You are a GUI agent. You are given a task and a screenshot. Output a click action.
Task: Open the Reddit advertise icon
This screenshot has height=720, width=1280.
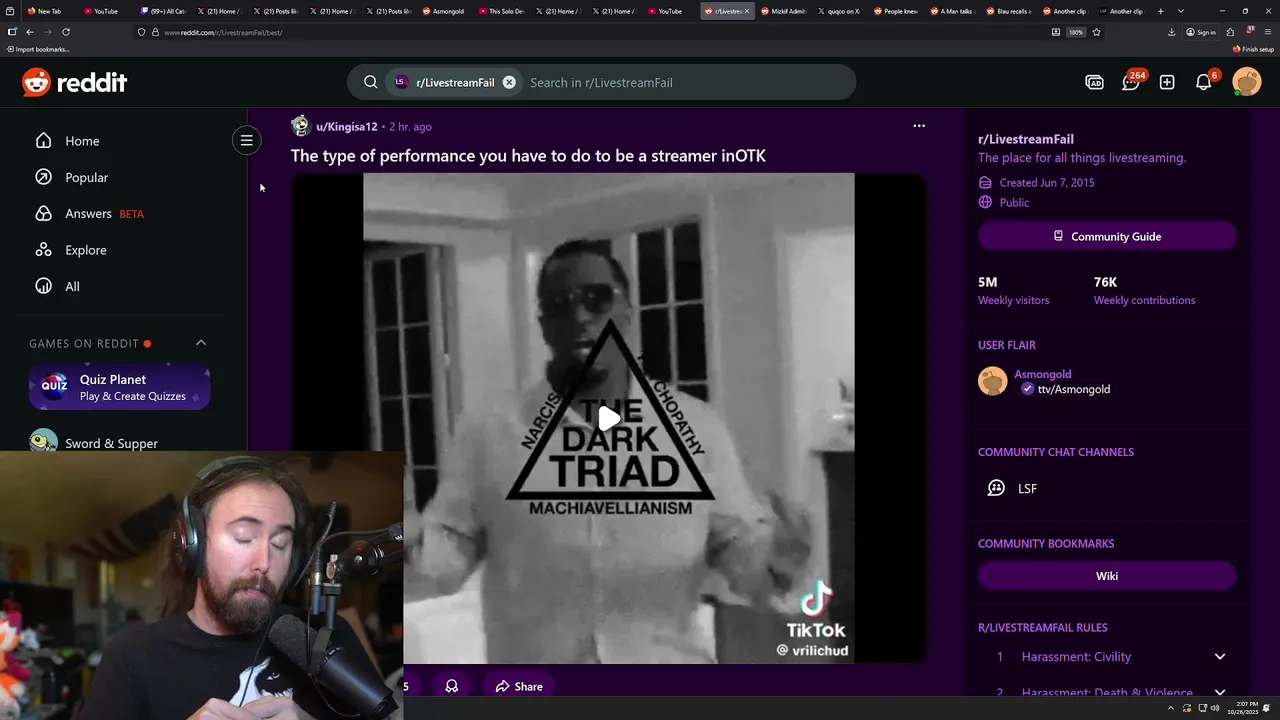1094,82
